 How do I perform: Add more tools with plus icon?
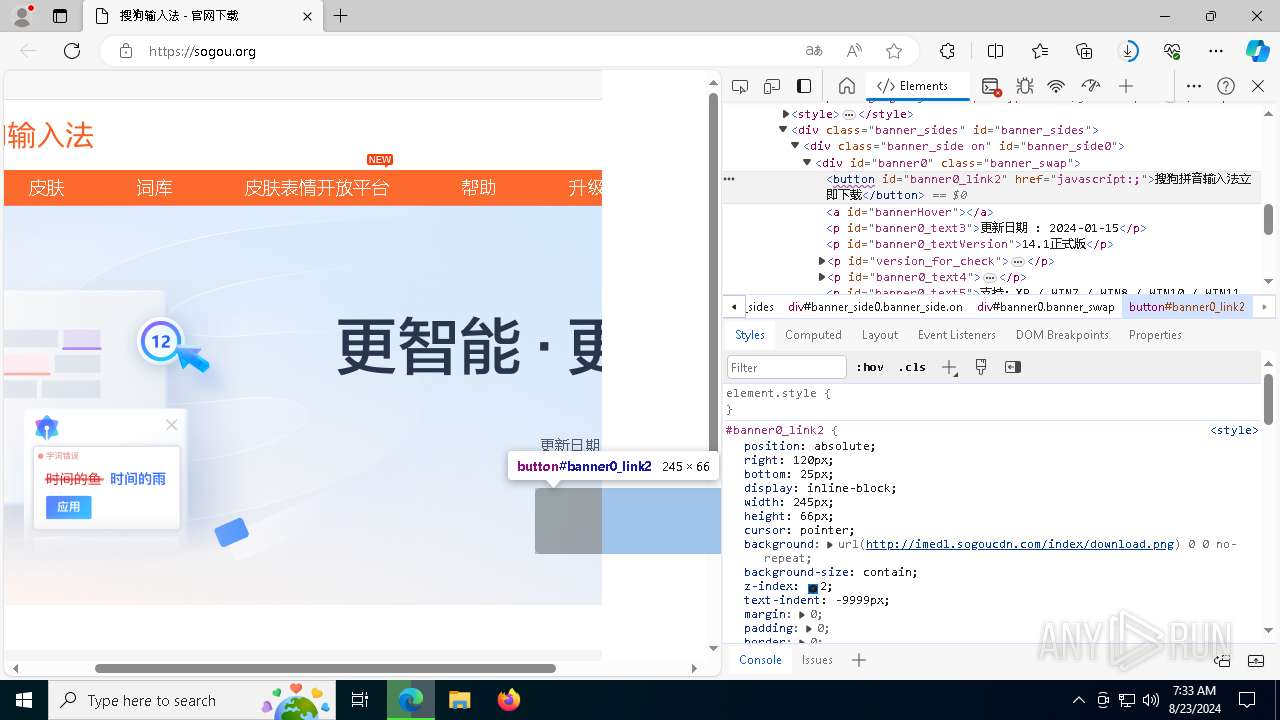1126,86
